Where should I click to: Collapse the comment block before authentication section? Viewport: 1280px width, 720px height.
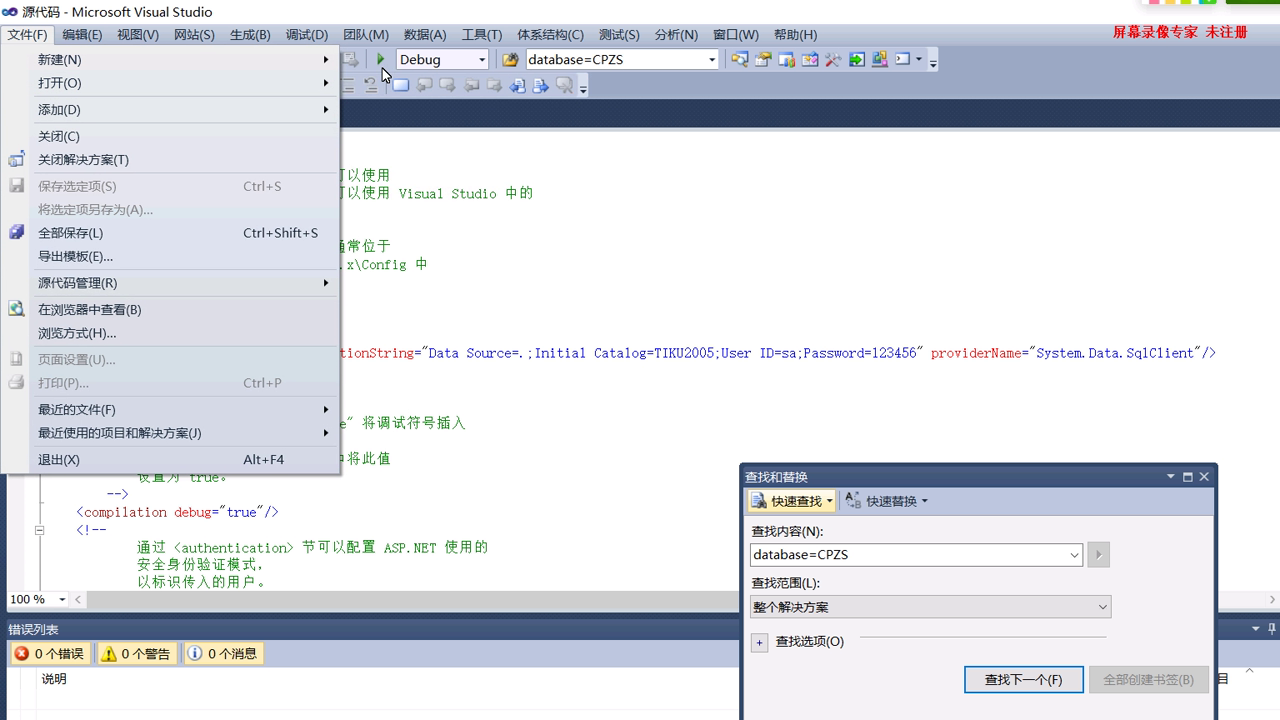(x=40, y=530)
